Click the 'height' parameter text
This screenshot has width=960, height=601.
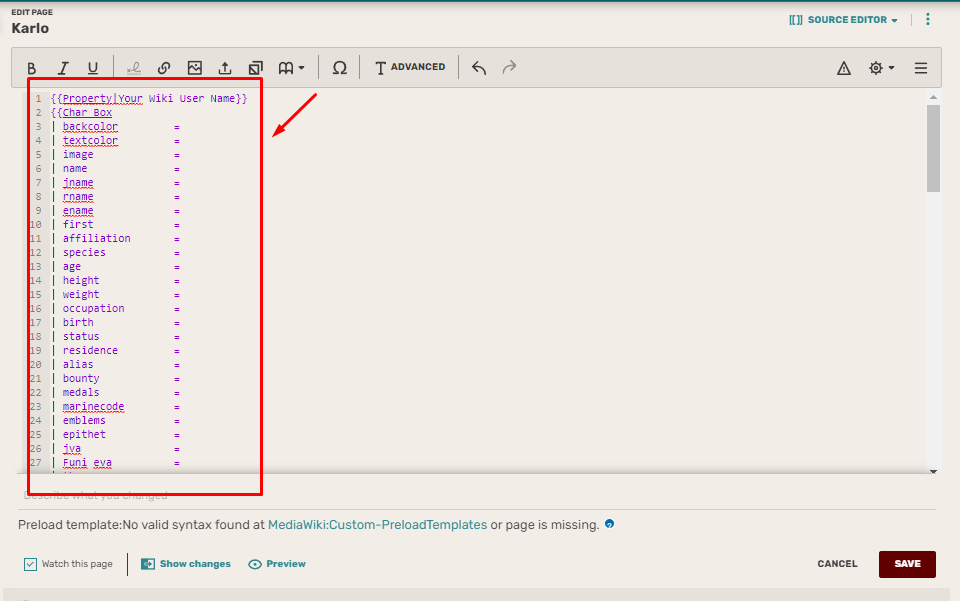[x=81, y=280]
